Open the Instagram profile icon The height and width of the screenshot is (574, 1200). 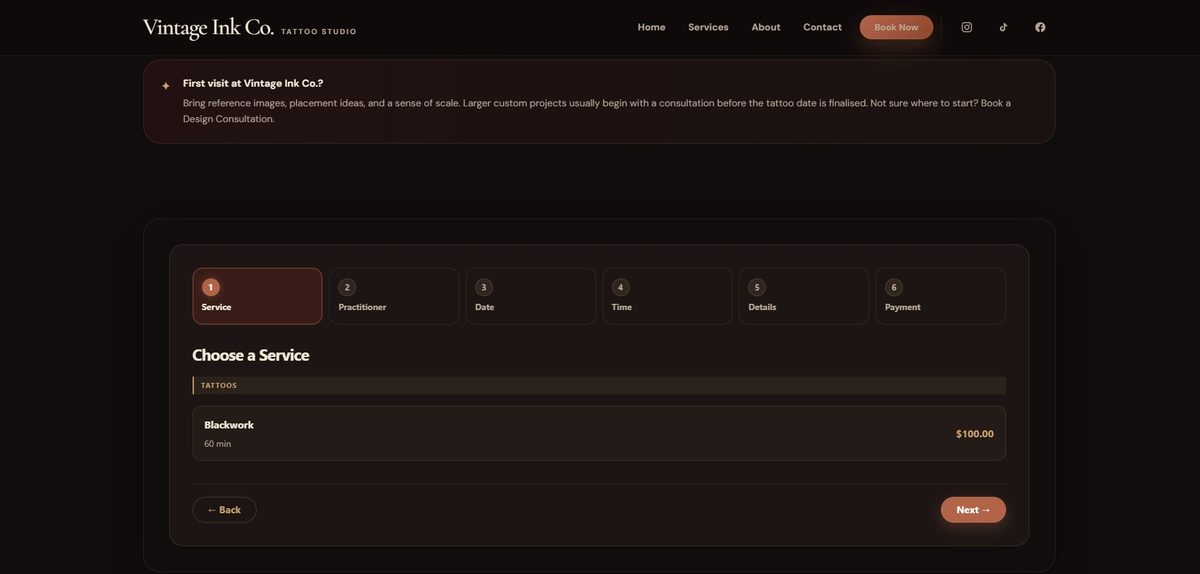coord(966,27)
